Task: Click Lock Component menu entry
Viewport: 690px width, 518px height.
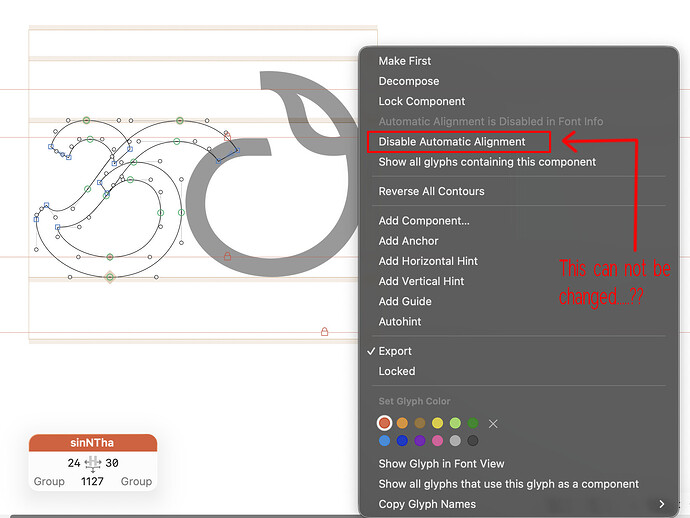Action: point(422,101)
